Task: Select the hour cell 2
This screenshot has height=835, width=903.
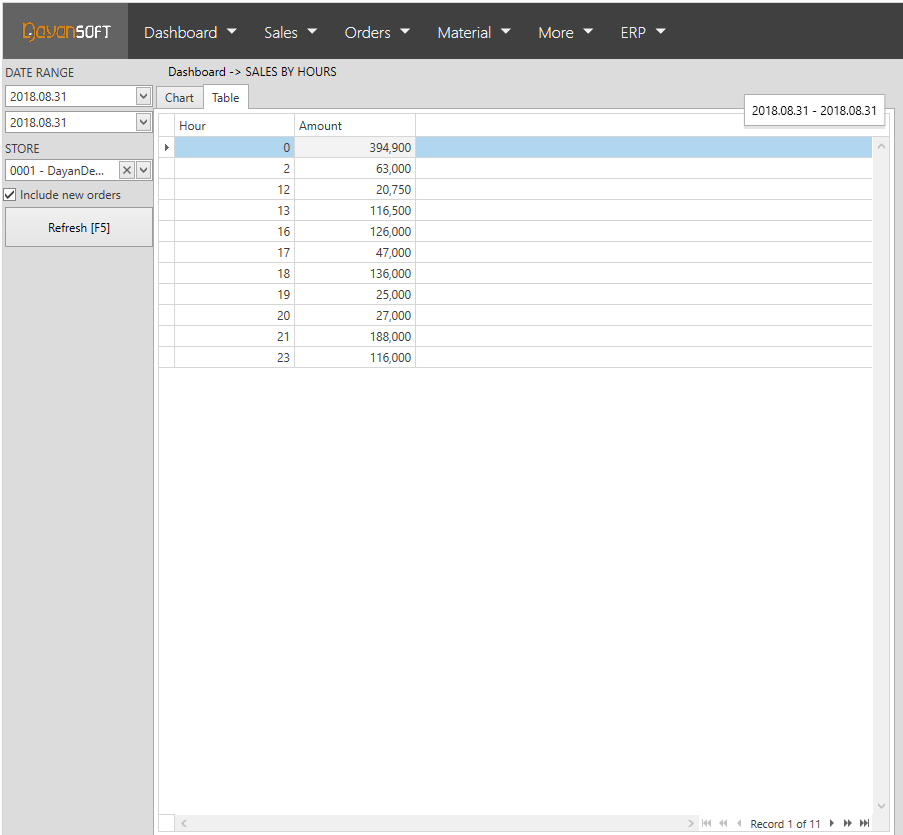Action: coord(234,169)
